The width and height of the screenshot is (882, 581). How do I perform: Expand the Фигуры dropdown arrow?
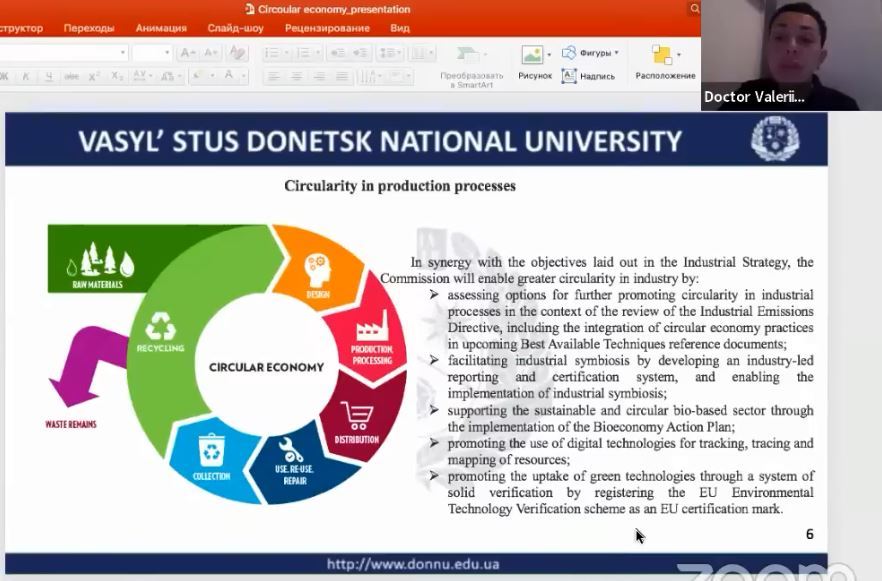[x=616, y=53]
